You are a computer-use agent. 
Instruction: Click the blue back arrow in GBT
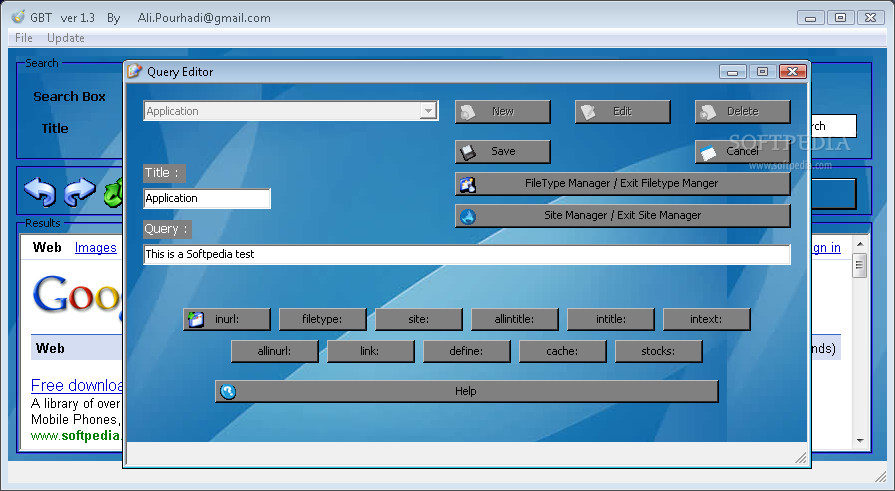coord(40,192)
